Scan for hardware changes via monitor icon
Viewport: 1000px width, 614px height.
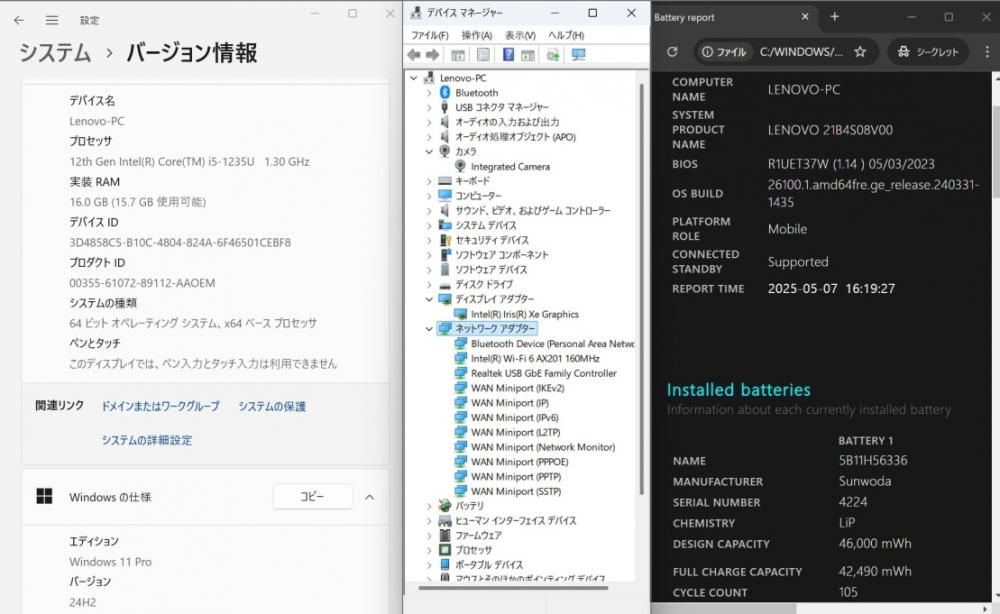tap(578, 55)
